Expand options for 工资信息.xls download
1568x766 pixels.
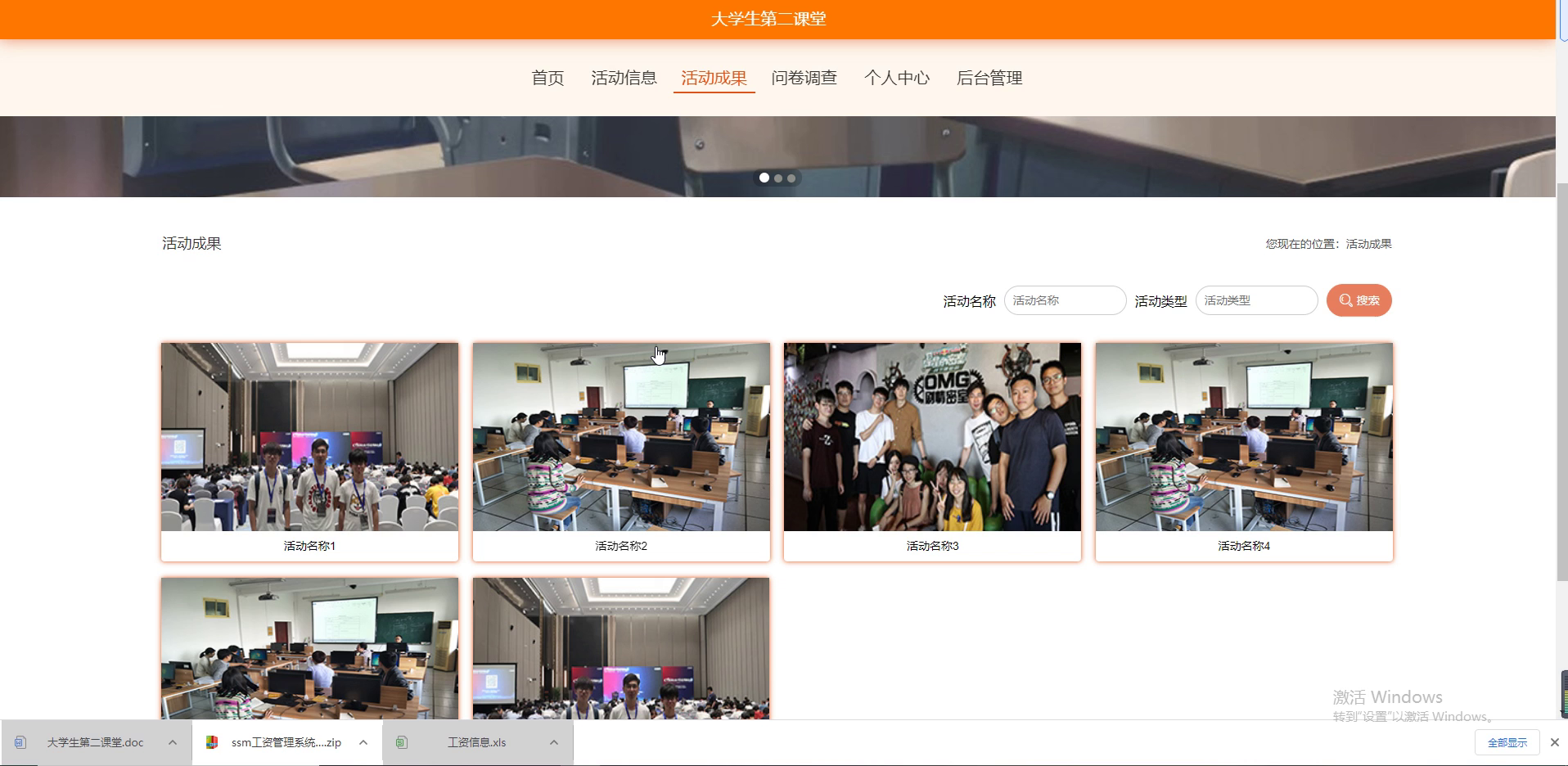(x=554, y=742)
